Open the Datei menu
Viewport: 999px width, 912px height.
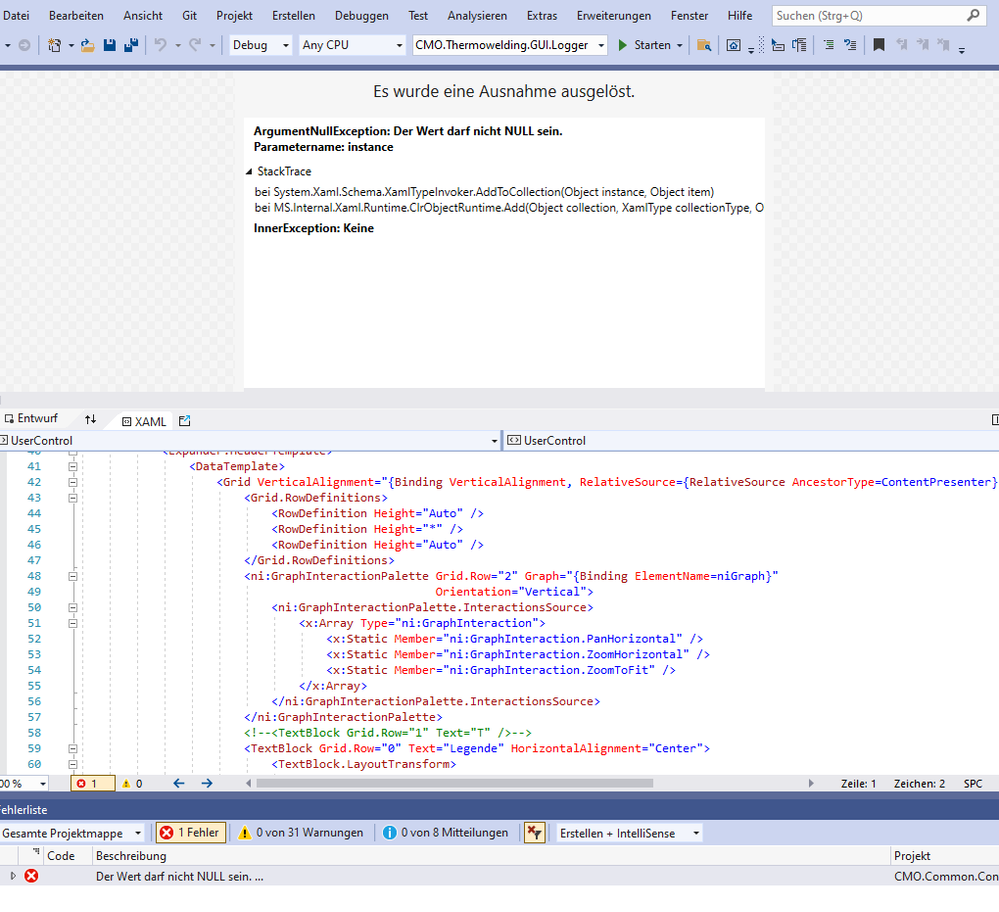click(16, 15)
